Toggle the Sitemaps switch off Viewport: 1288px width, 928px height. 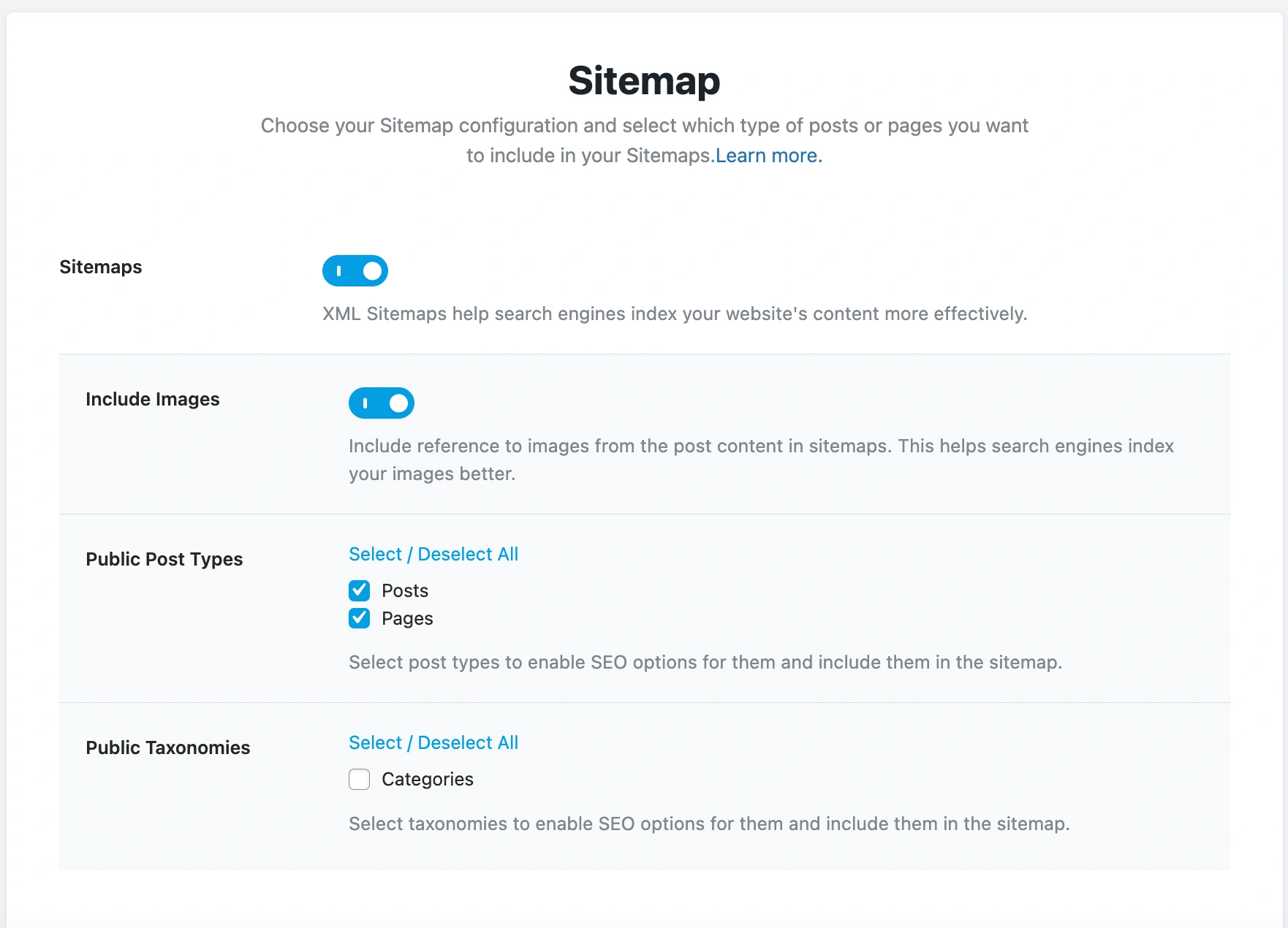pyautogui.click(x=355, y=271)
